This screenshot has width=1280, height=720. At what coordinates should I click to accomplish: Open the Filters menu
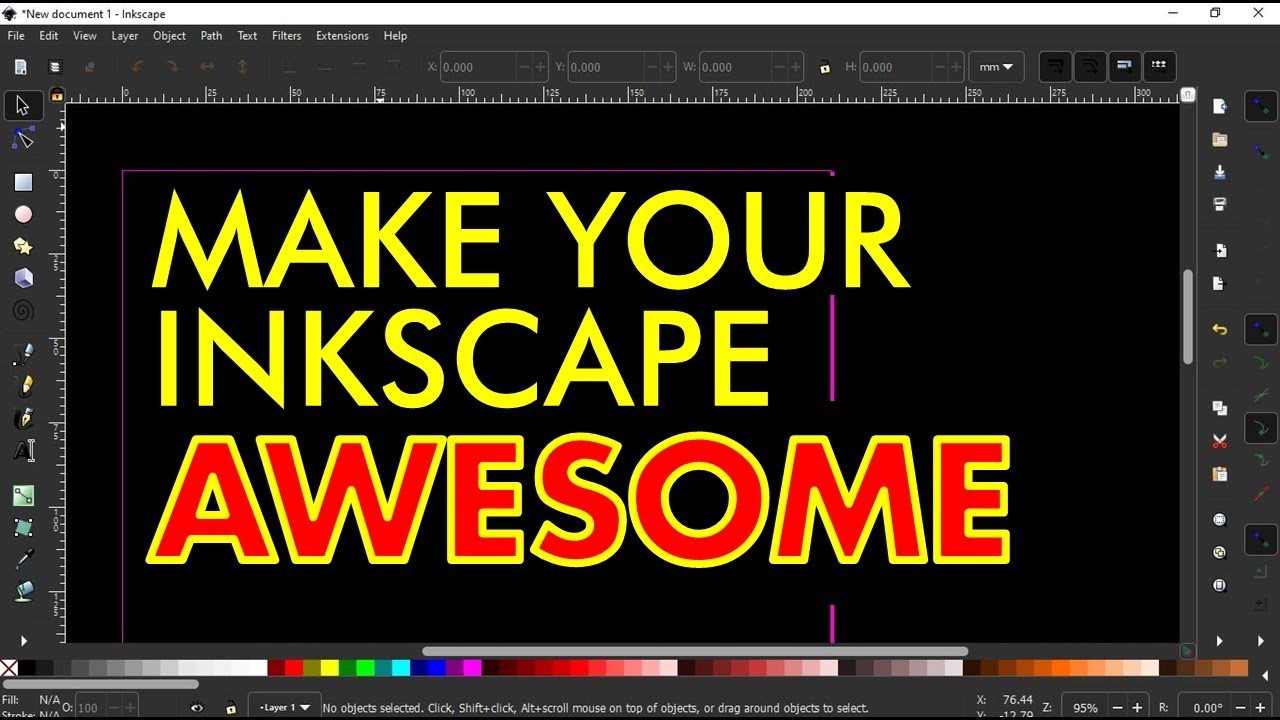[x=286, y=36]
